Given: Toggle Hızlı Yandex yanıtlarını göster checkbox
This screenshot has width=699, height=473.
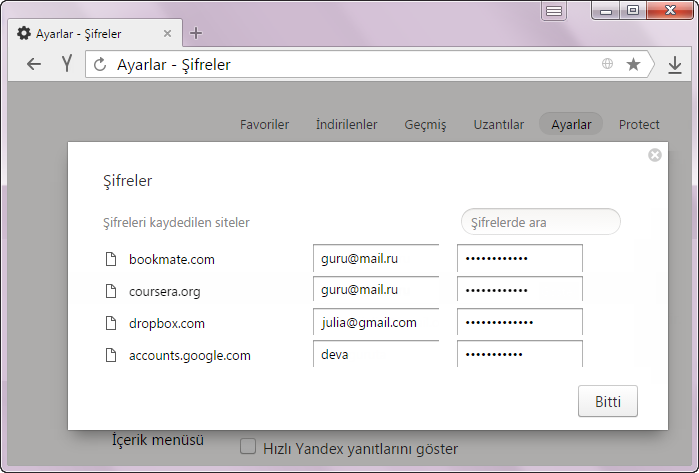Looking at the screenshot, I should [x=248, y=446].
